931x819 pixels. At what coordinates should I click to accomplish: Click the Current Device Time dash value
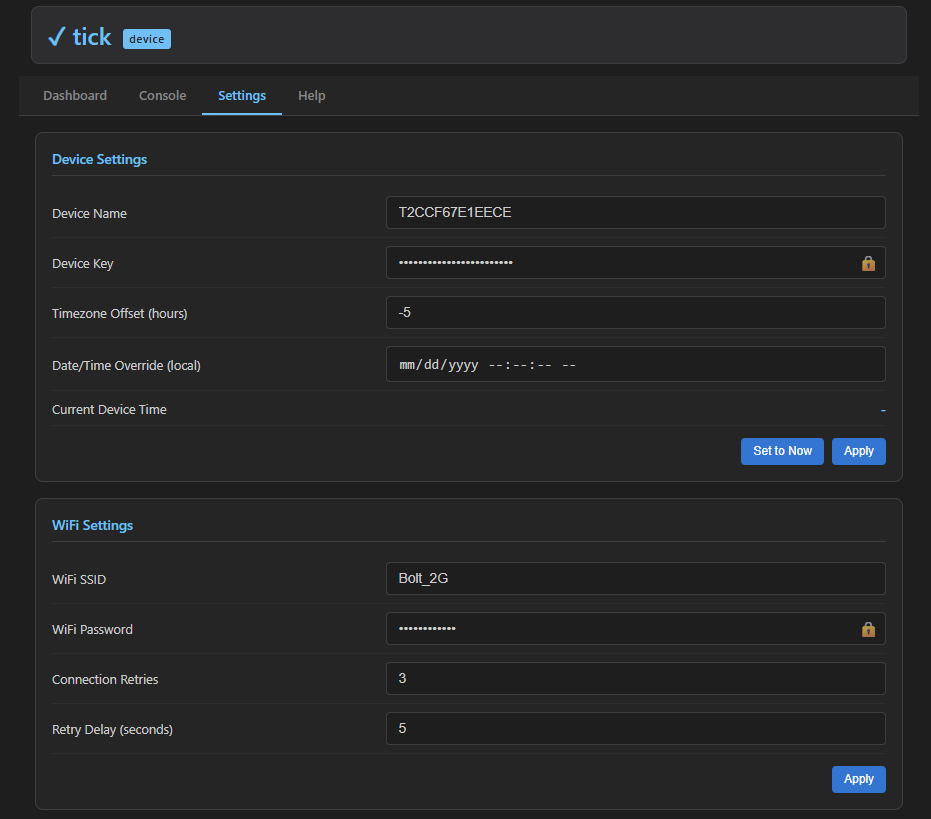pos(881,409)
